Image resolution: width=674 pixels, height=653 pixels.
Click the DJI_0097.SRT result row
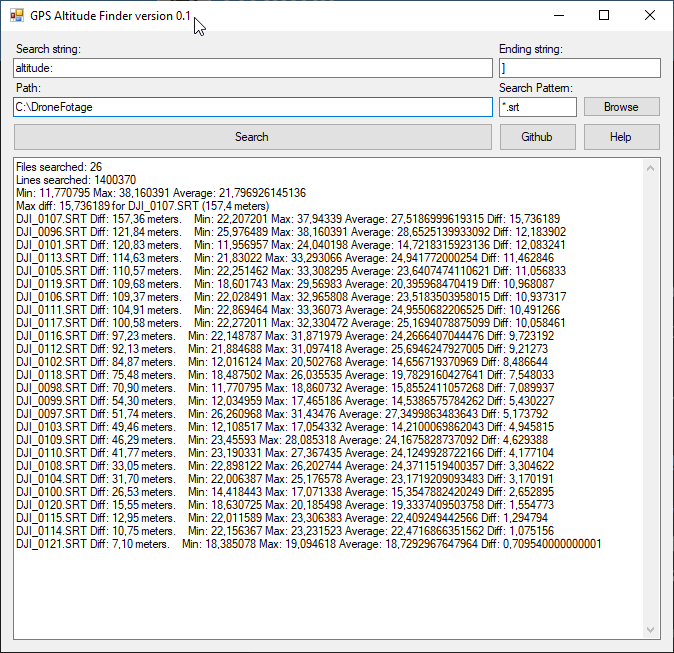[282, 414]
